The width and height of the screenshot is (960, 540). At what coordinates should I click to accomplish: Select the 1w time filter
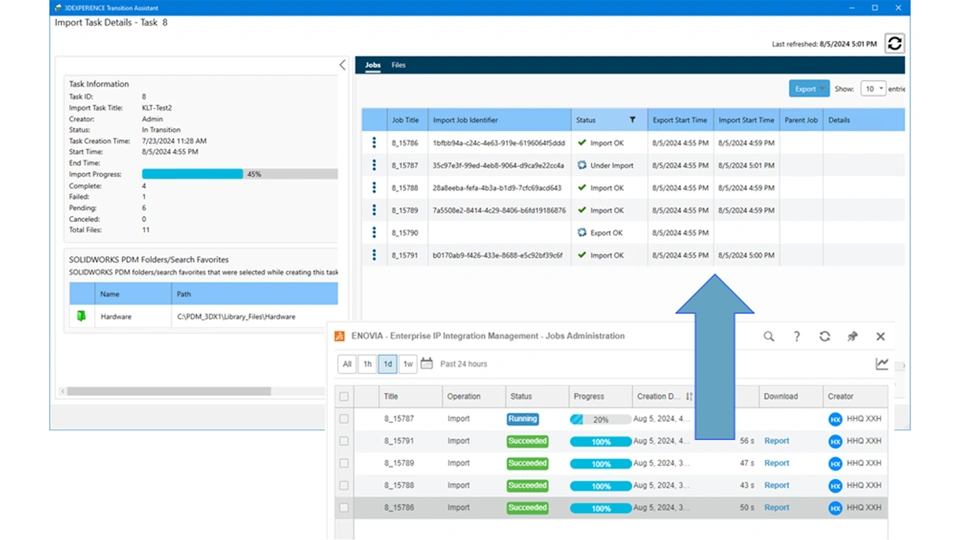[x=408, y=364]
